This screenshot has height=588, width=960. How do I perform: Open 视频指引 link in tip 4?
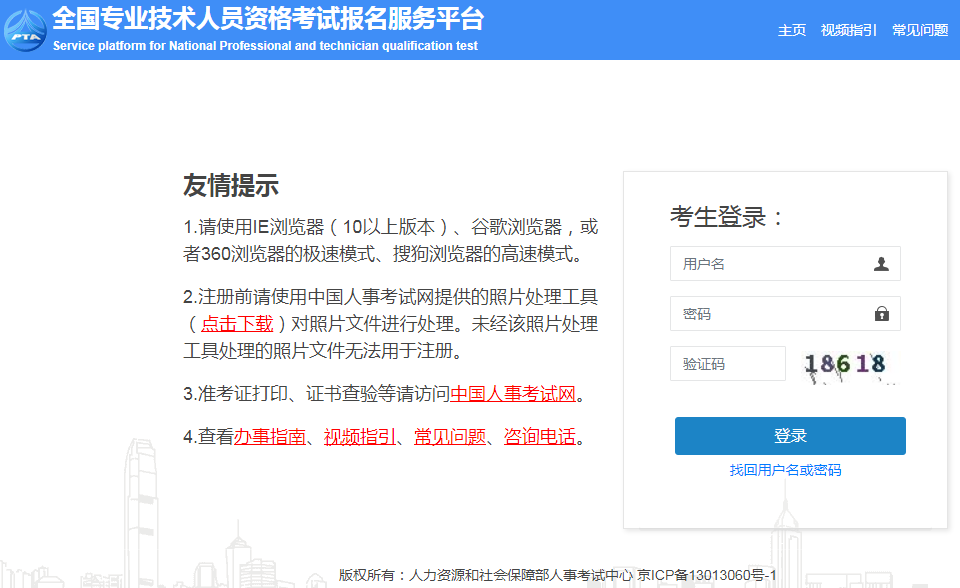point(360,437)
